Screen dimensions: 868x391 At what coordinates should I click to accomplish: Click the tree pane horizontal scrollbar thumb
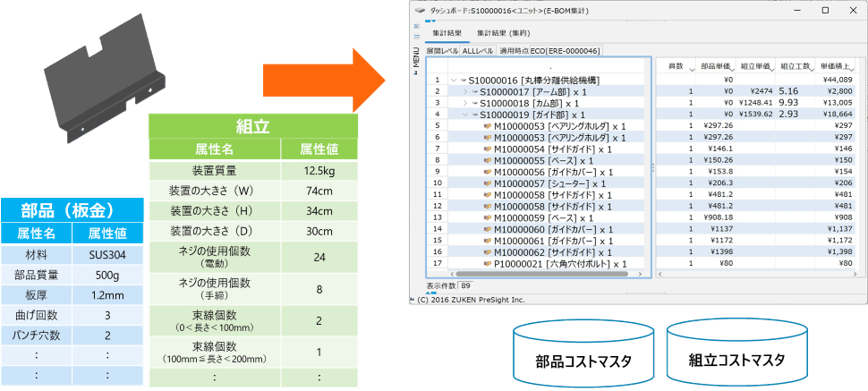(541, 274)
